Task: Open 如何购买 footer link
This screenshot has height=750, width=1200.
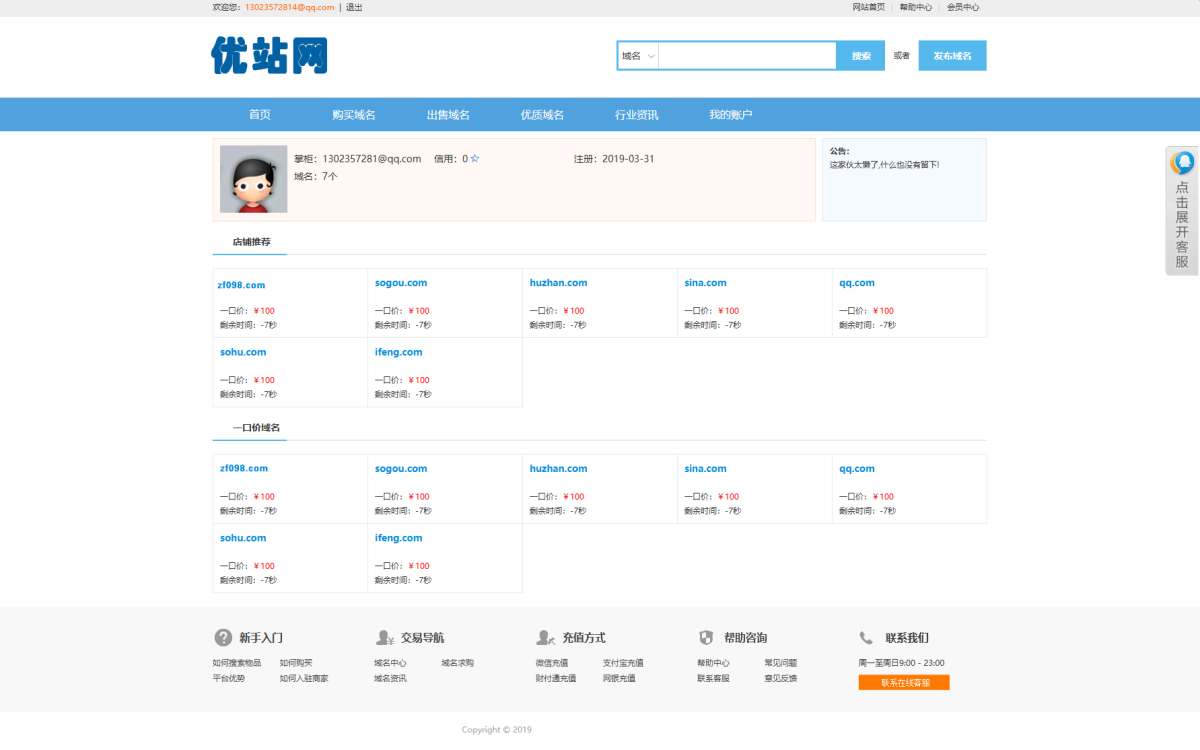Action: (x=296, y=663)
